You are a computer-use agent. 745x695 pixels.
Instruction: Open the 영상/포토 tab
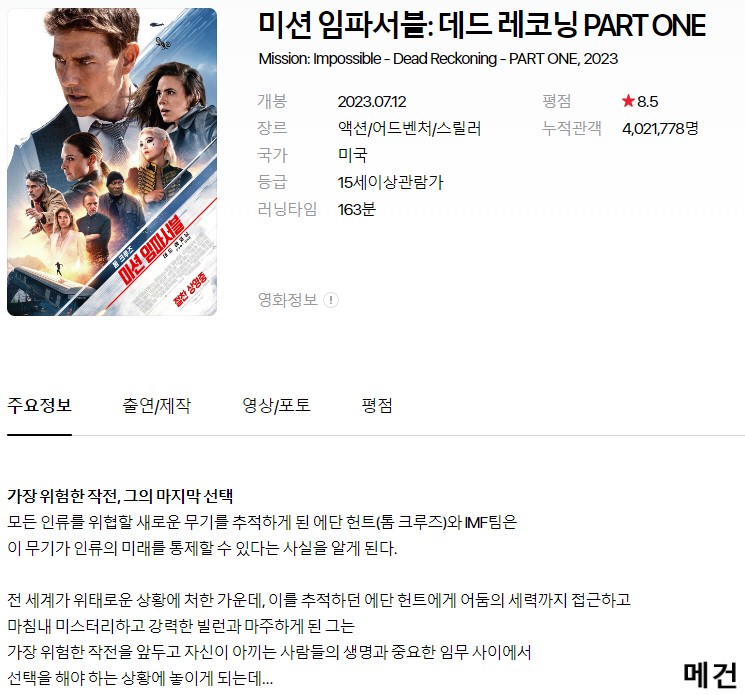pyautogui.click(x=277, y=405)
